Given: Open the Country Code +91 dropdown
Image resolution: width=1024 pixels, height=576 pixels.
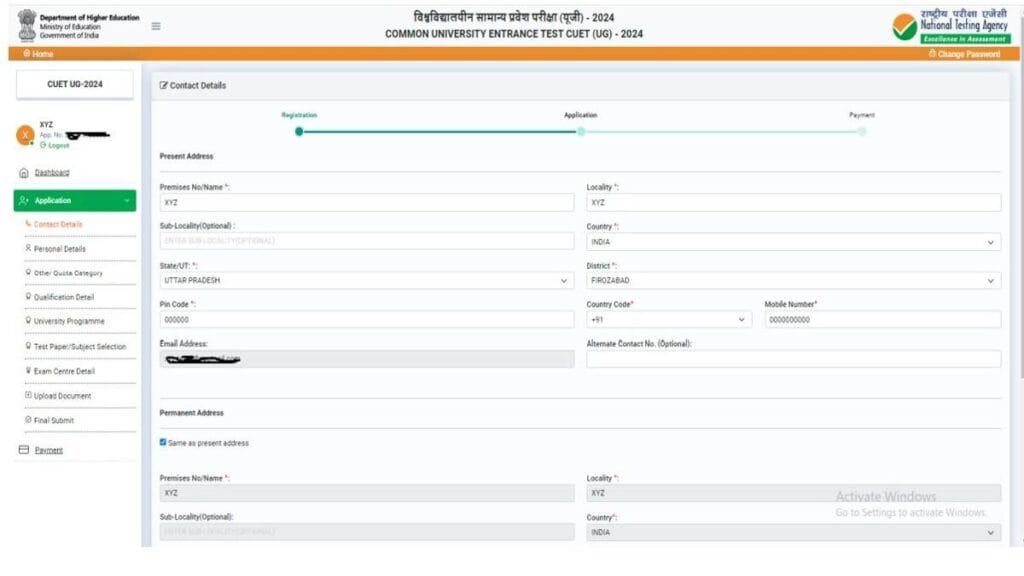Looking at the screenshot, I should coord(669,319).
